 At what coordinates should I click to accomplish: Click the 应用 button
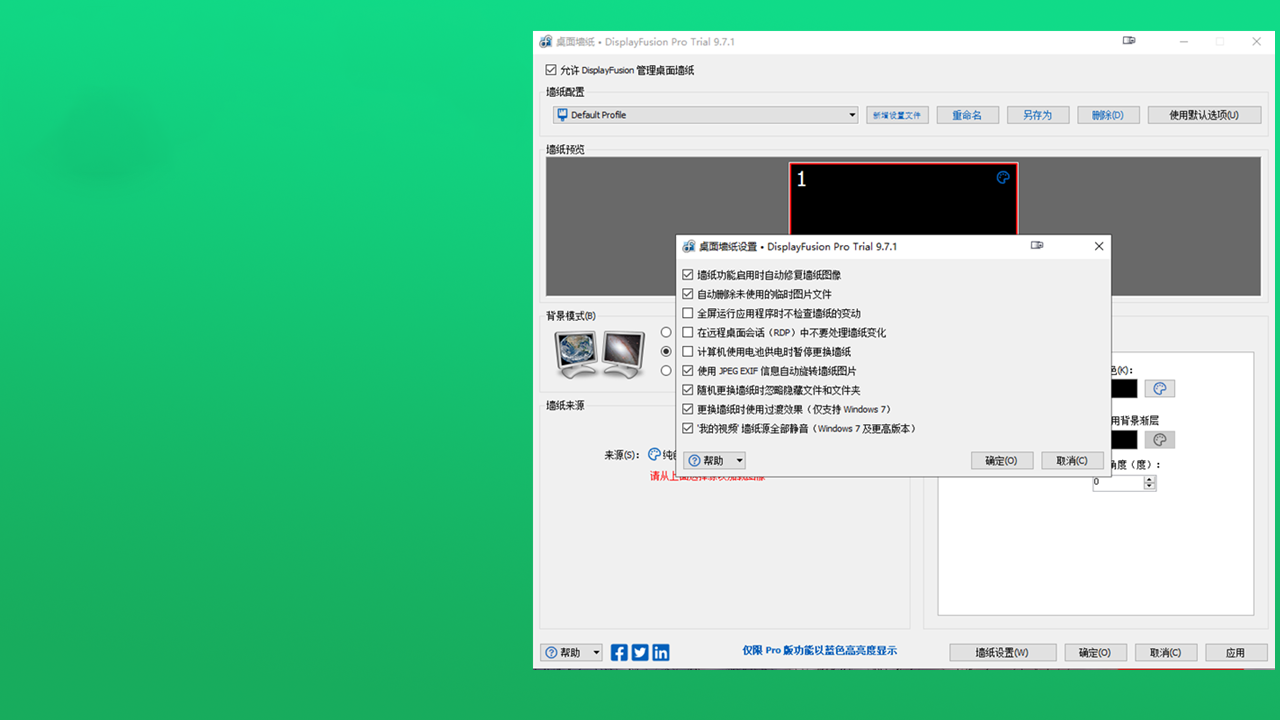tap(1235, 652)
